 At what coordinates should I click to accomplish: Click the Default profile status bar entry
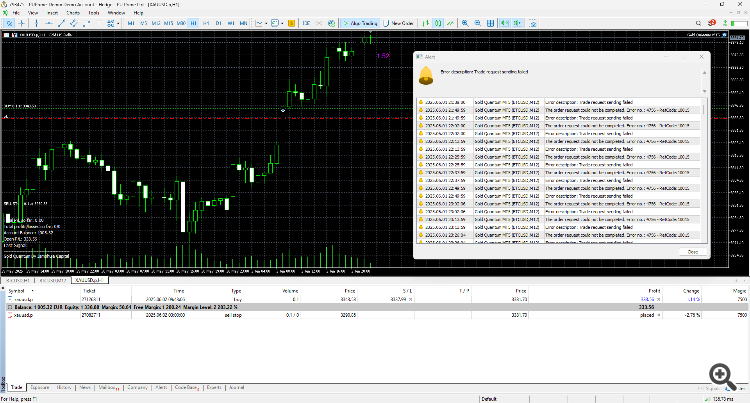click(489, 399)
